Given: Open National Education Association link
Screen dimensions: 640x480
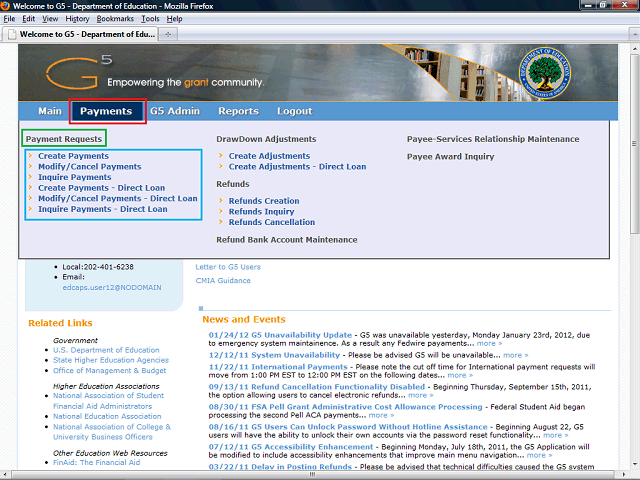Looking at the screenshot, I should (x=107, y=416).
